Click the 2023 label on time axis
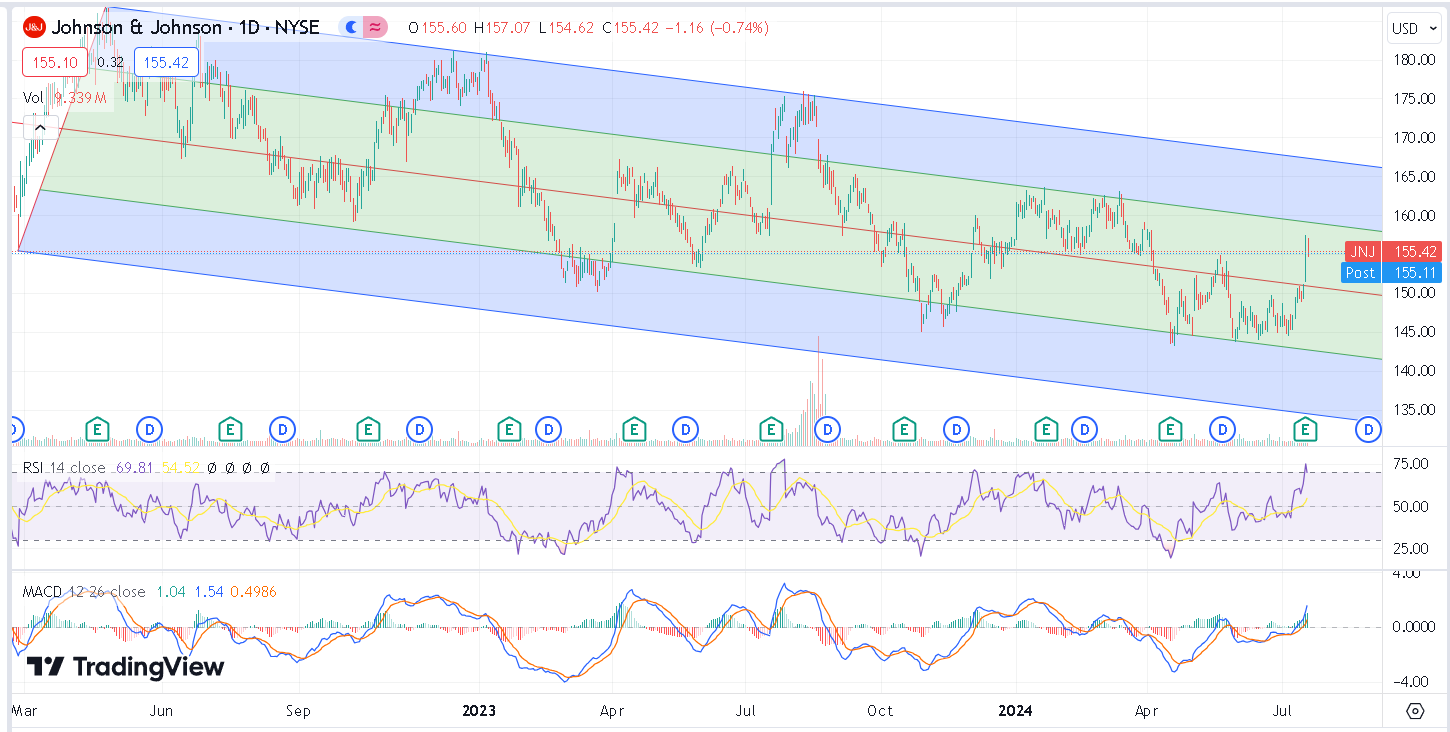 479,711
